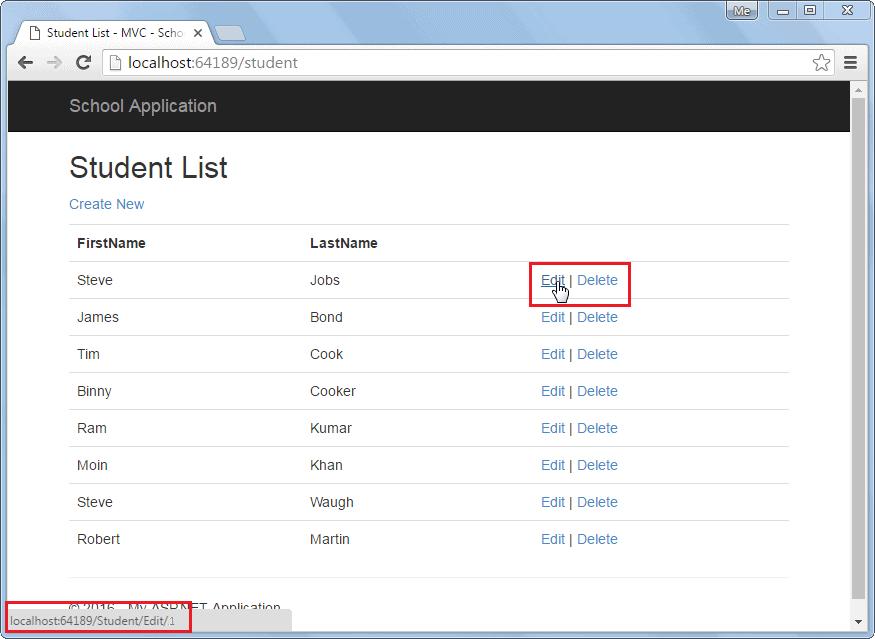Click the document icon on the browser tab
Viewport: 875px width, 639px height.
coord(34,32)
